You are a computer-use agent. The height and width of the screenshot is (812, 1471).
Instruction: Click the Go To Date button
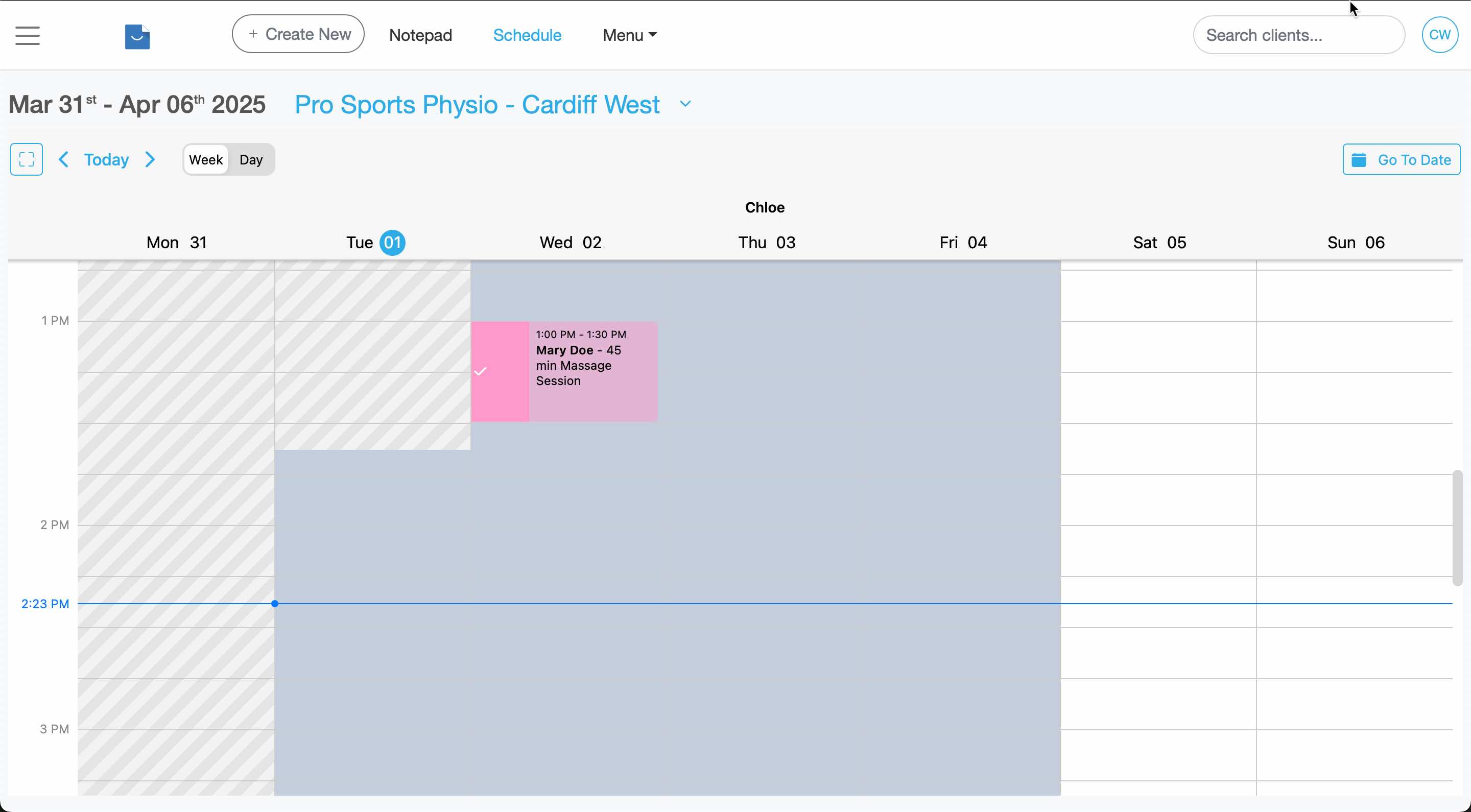(1401, 159)
